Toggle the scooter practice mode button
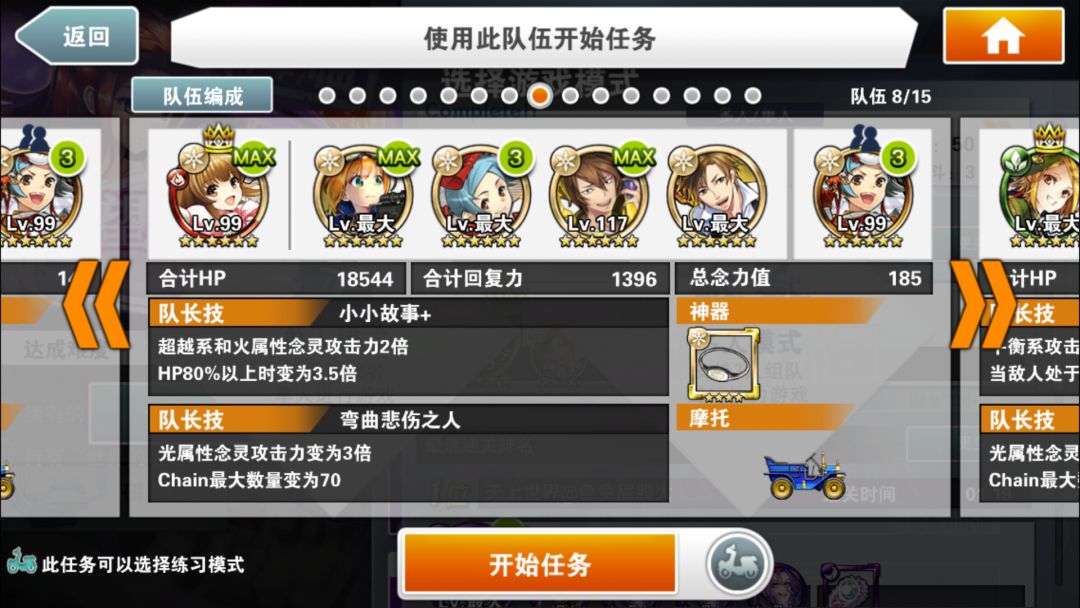 click(x=737, y=565)
